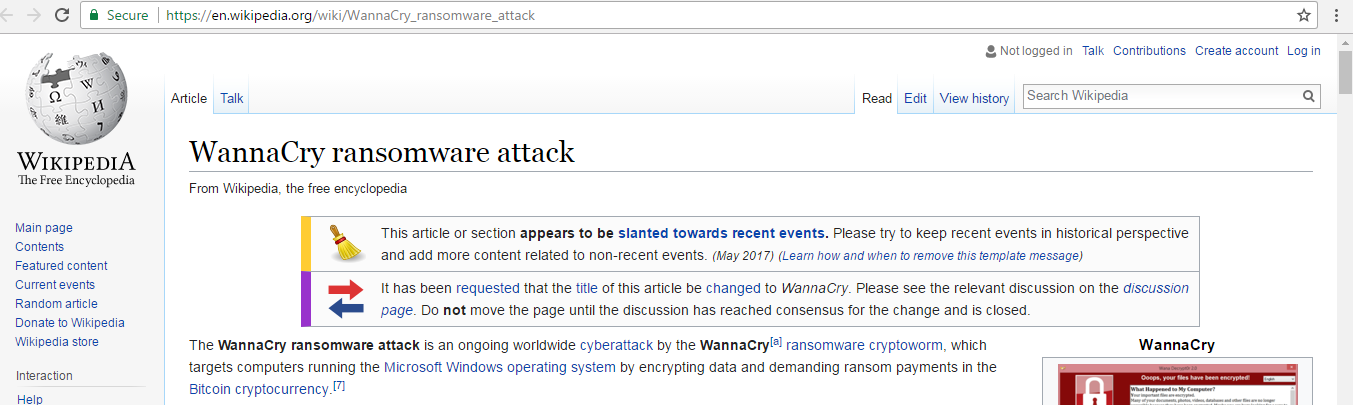Screen dimensions: 1353x405
Task: Open the Contributions link
Action: coord(1149,51)
